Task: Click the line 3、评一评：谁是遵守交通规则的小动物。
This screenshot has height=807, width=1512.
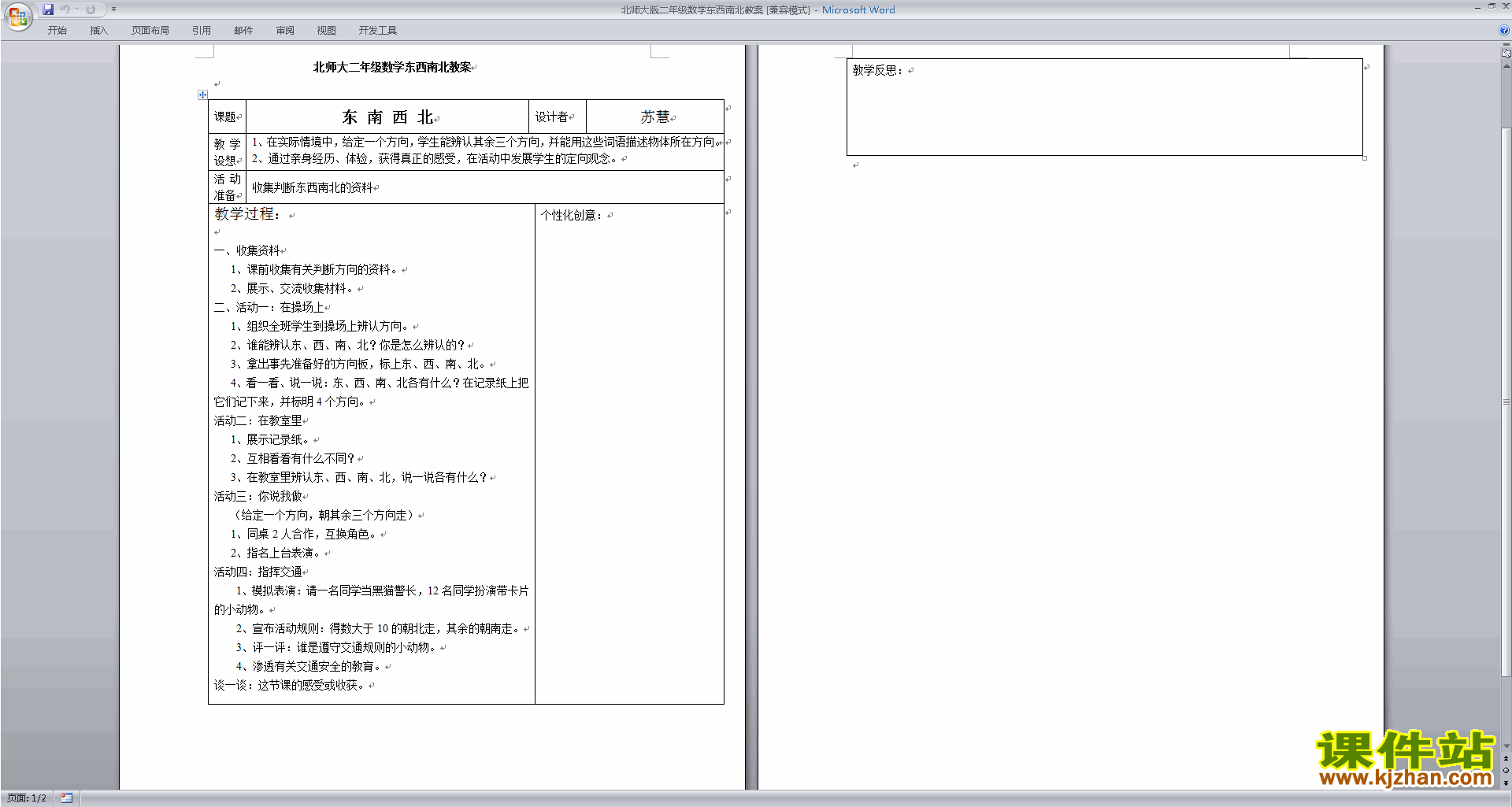Action: (338, 647)
